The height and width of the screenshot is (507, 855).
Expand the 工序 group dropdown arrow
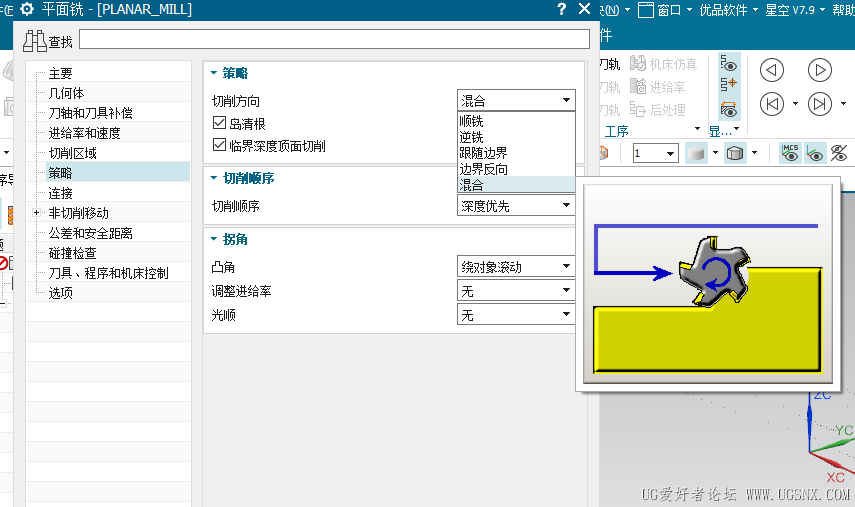click(697, 129)
